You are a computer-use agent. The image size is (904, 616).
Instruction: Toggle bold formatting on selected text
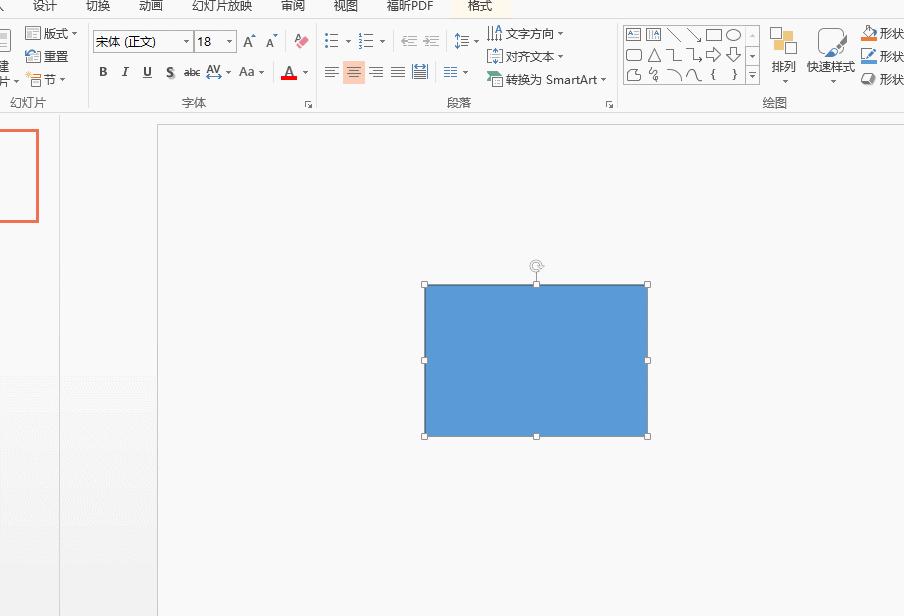pyautogui.click(x=102, y=72)
